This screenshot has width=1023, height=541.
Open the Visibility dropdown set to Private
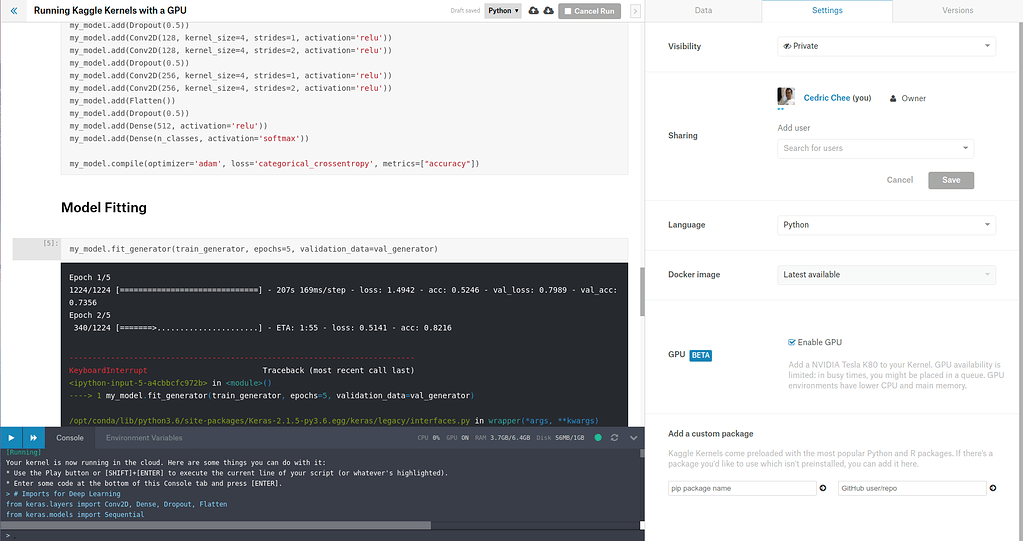click(x=886, y=46)
